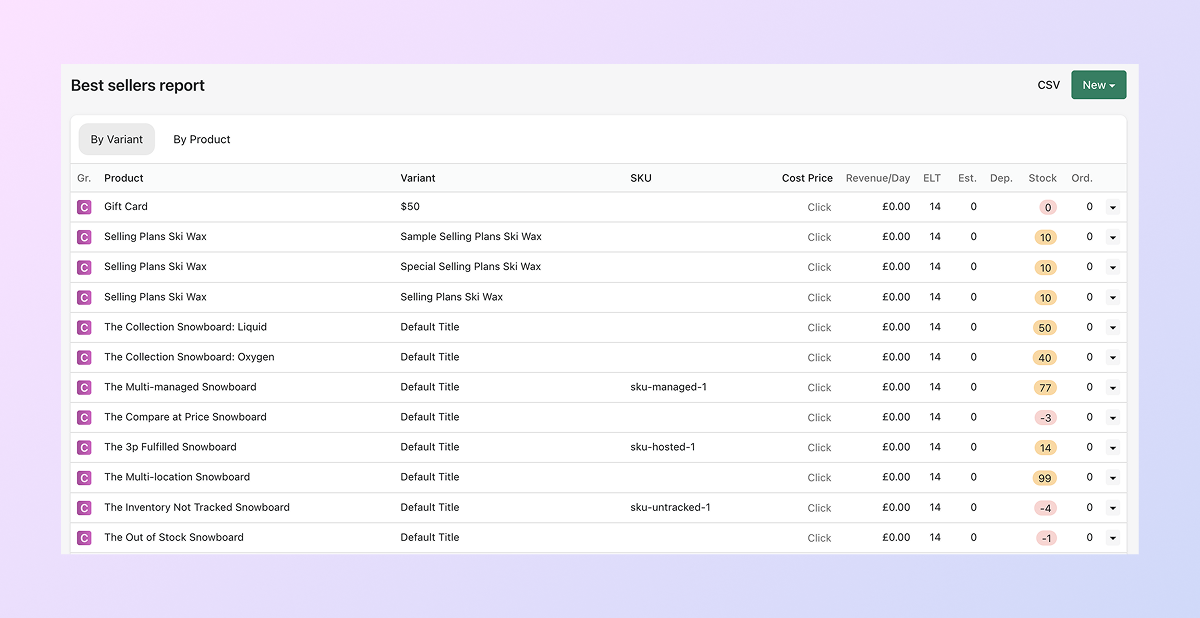1200x618 pixels.
Task: Click stock badge -4 for Inventory Not Tracked Snowboard
Action: tap(1046, 508)
